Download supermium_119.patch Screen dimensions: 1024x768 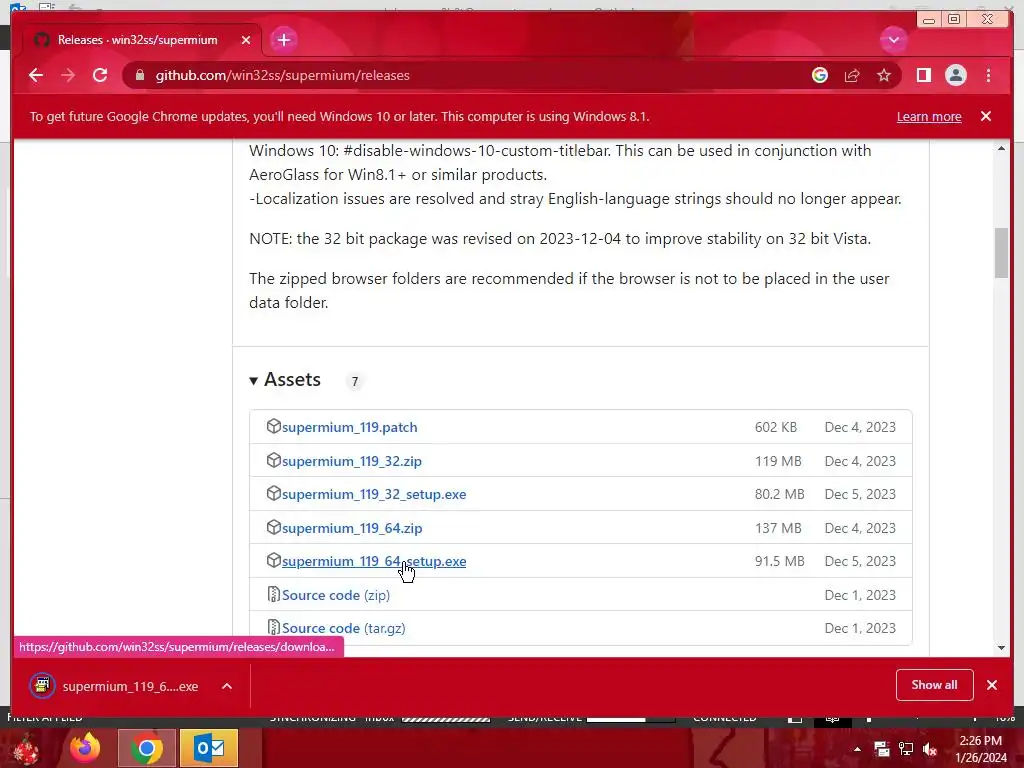[349, 427]
